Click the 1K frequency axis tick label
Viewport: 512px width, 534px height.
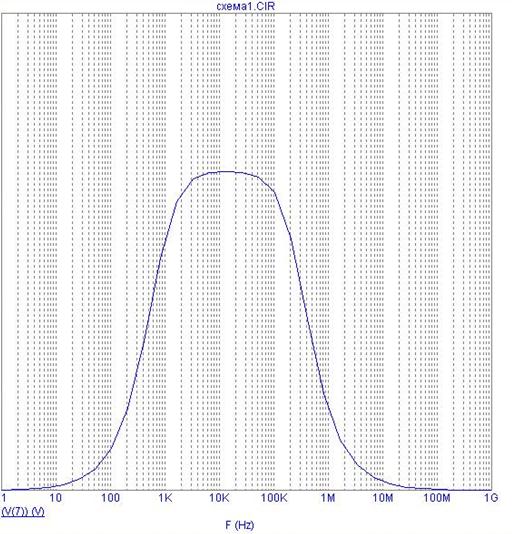tap(166, 498)
